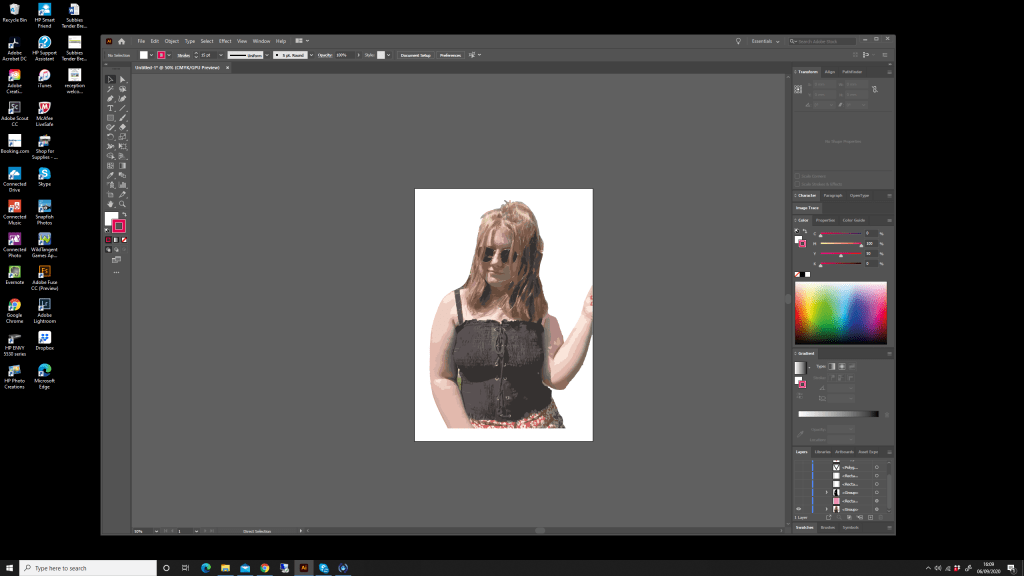
Task: Select the Magic Wand tool
Action: coord(110,88)
